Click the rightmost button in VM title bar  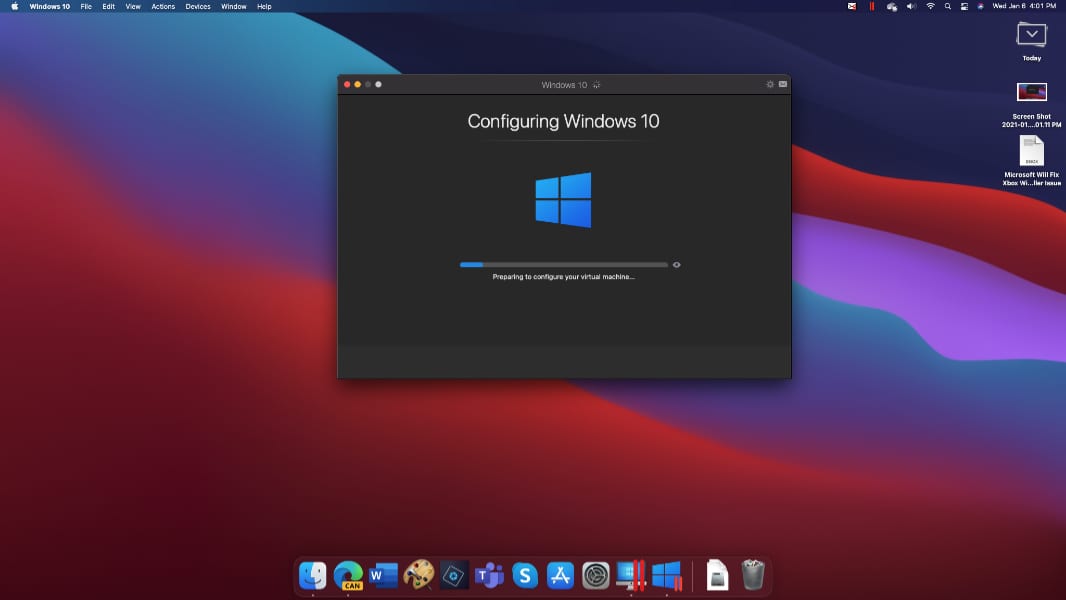click(x=783, y=84)
